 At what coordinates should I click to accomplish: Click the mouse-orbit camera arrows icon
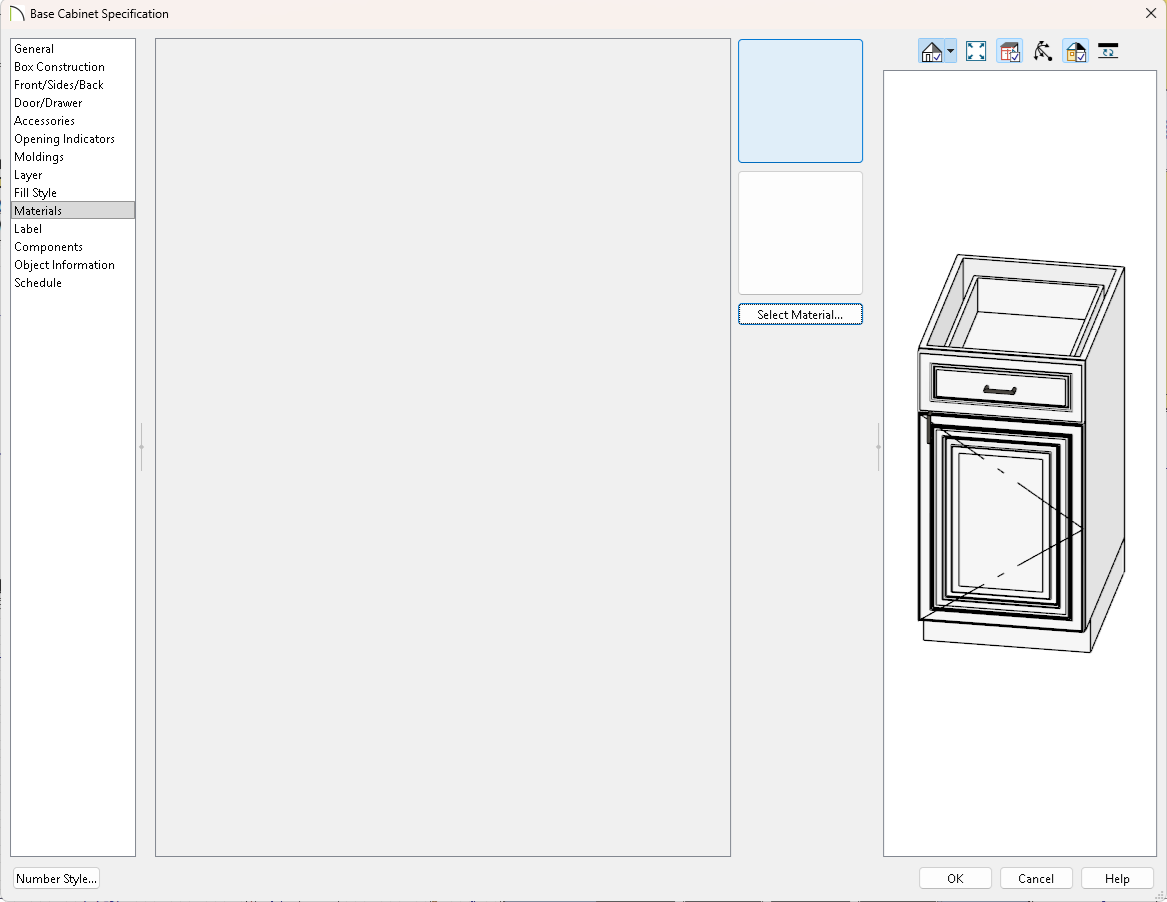[x=1043, y=52]
